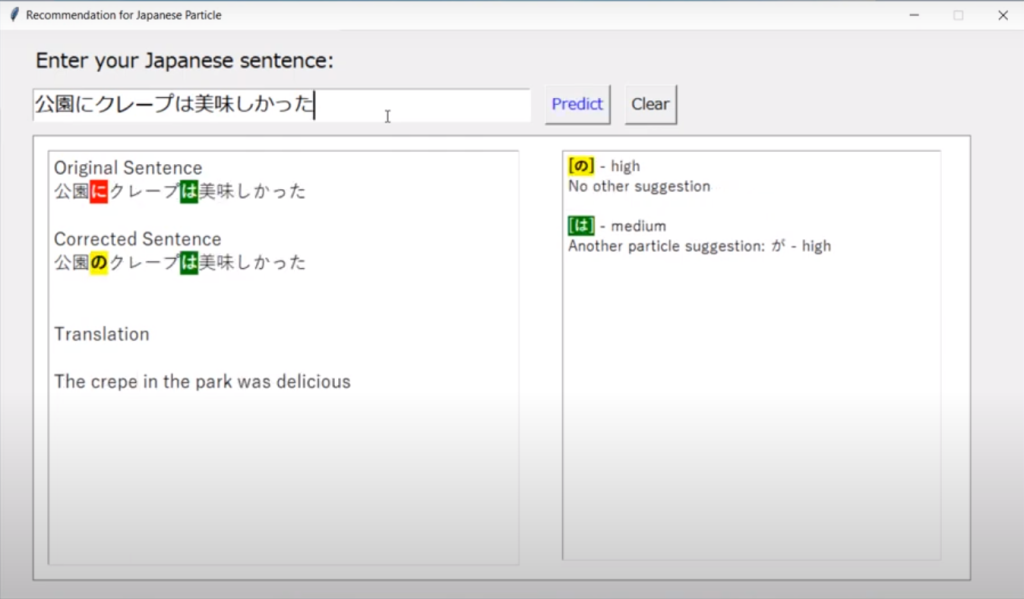The width and height of the screenshot is (1024, 599).
Task: Click the disabled maximize window button
Action: (958, 15)
